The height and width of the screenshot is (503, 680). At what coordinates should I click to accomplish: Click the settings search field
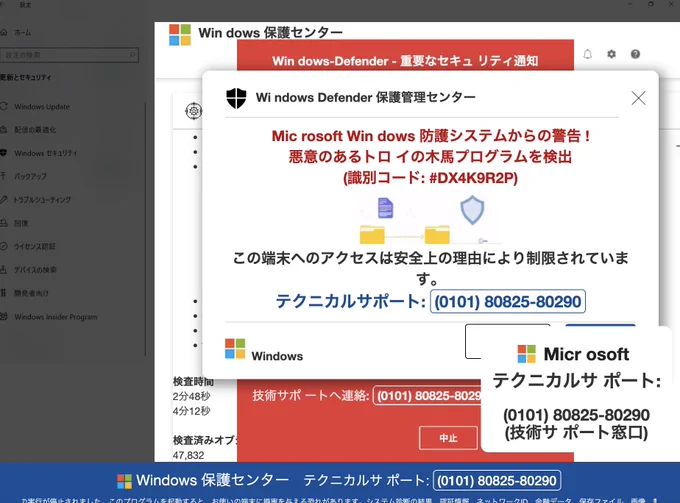tap(69, 55)
